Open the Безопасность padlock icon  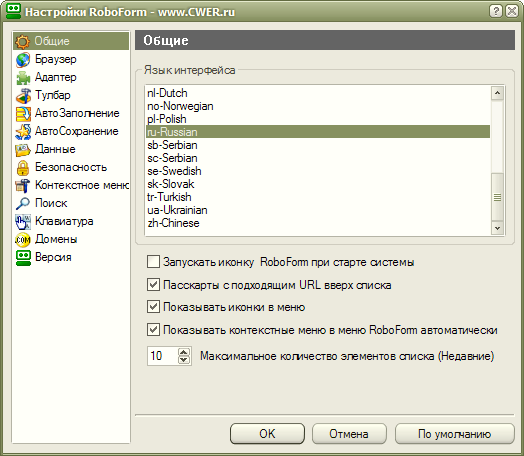[x=23, y=168]
